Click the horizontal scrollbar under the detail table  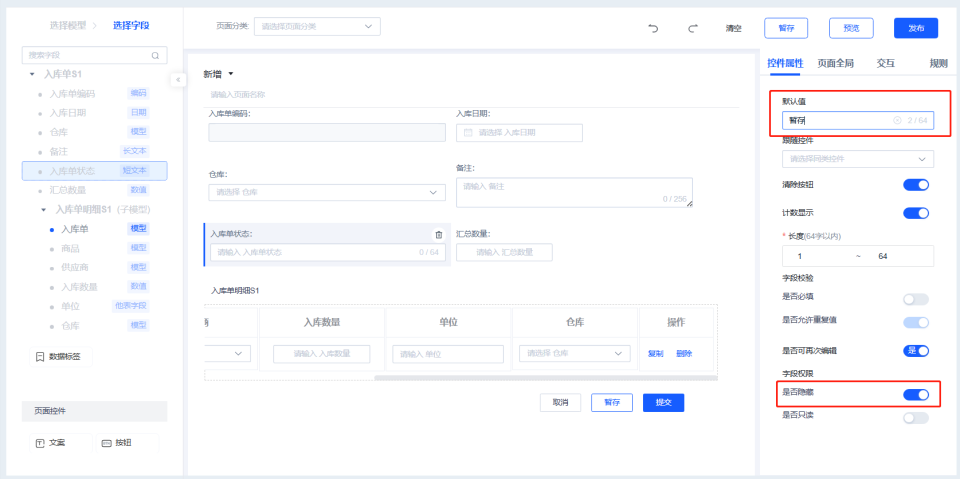[545, 378]
